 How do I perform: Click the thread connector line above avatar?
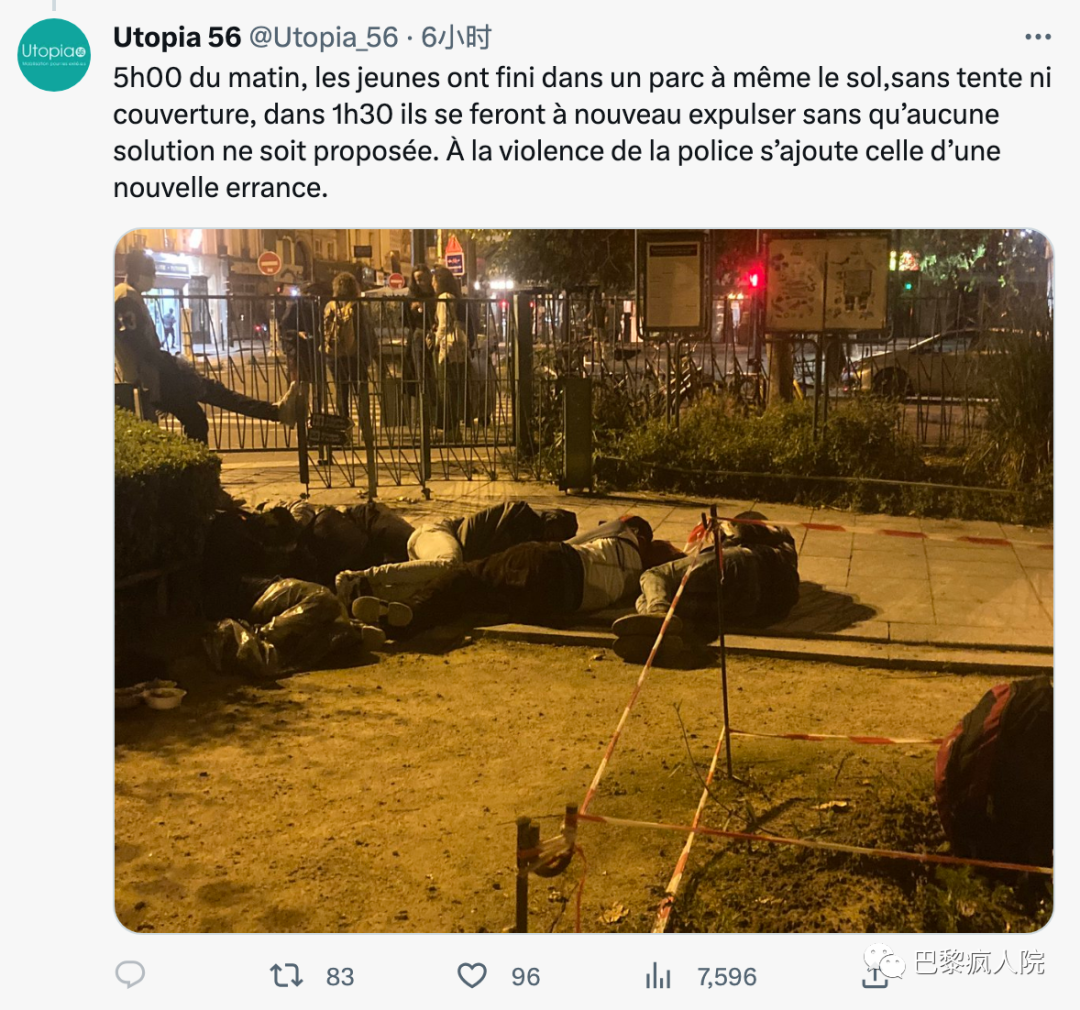pyautogui.click(x=54, y=6)
